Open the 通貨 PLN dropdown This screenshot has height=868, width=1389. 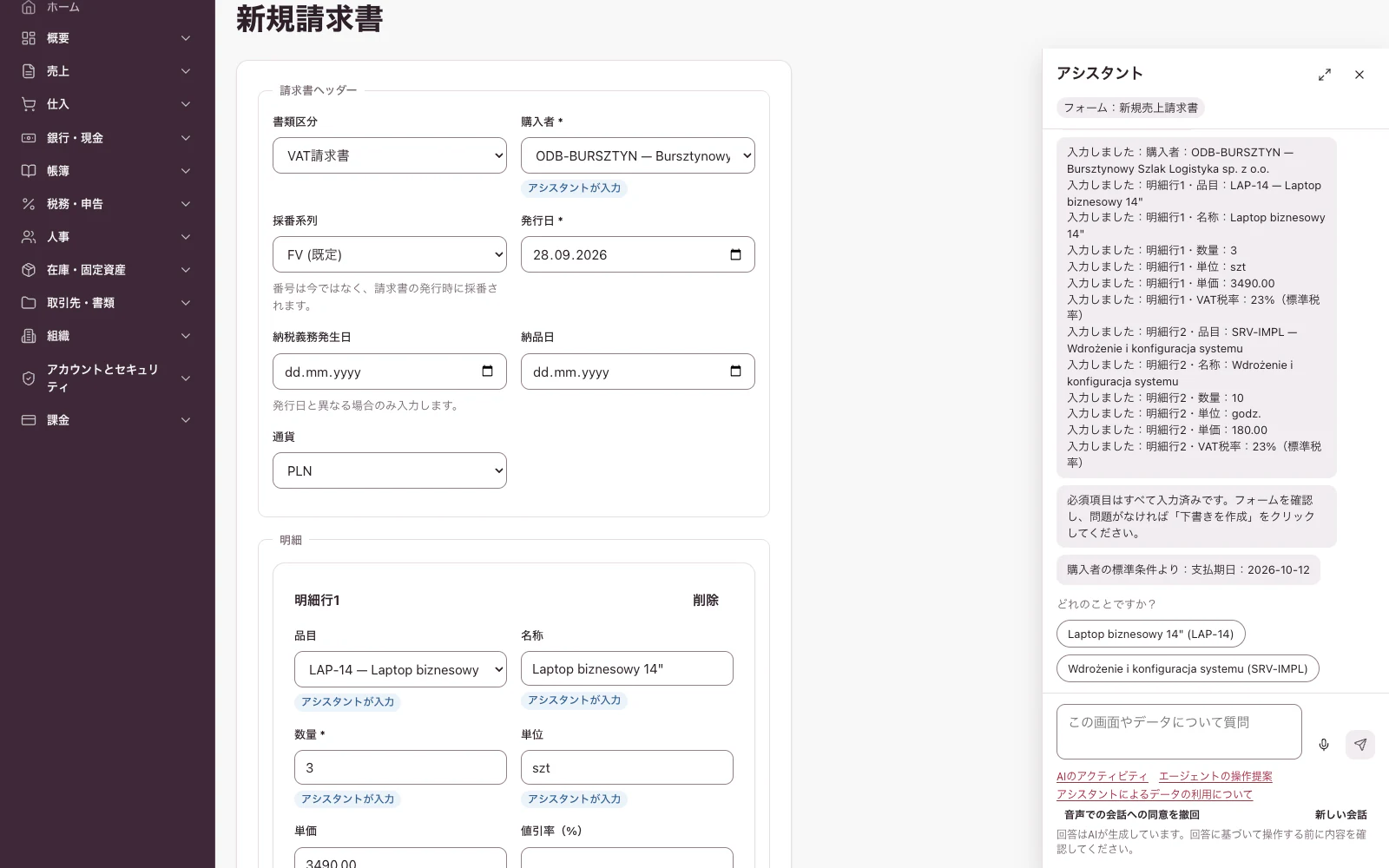click(x=390, y=470)
